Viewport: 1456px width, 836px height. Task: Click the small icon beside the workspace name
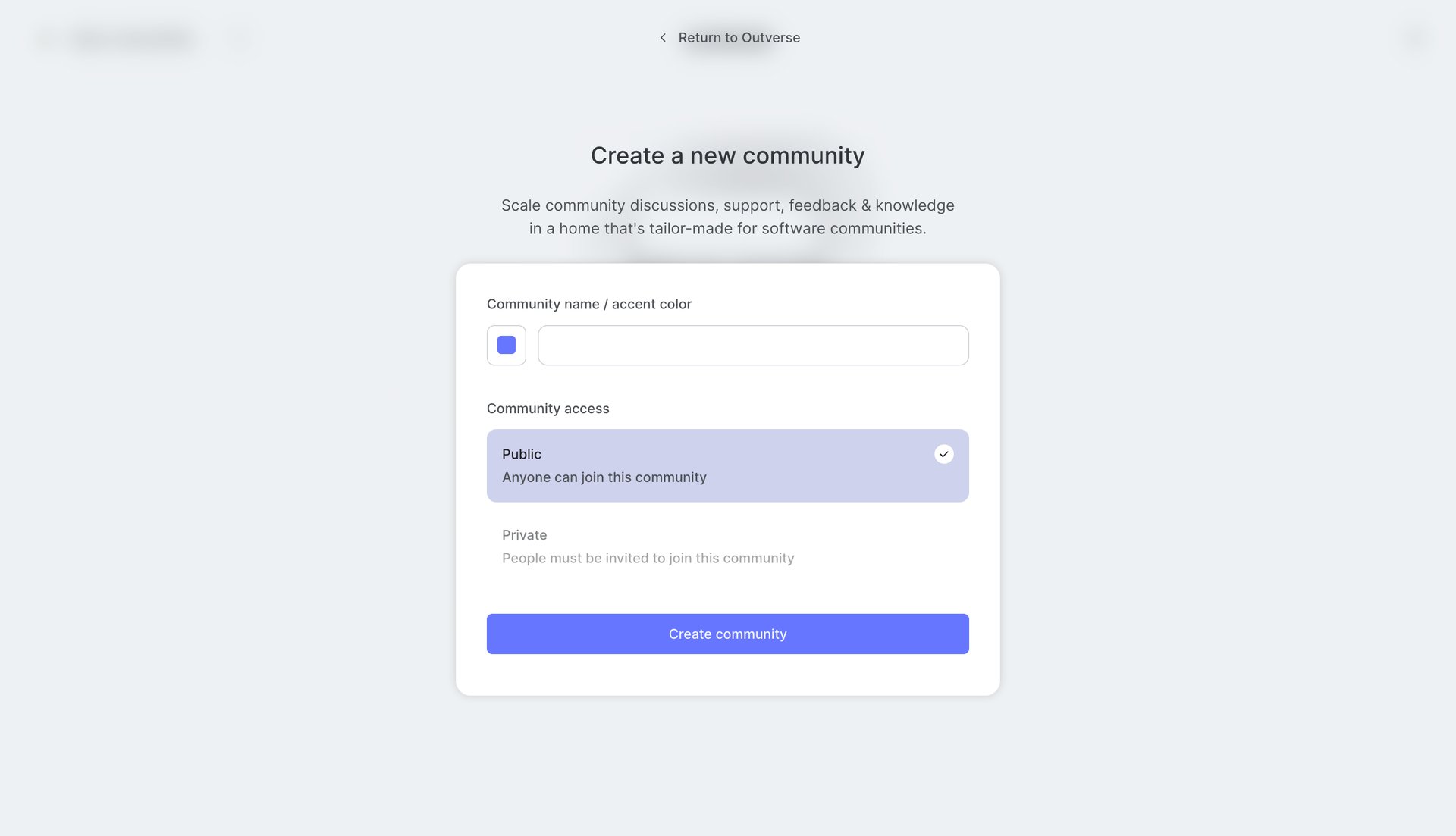point(239,38)
